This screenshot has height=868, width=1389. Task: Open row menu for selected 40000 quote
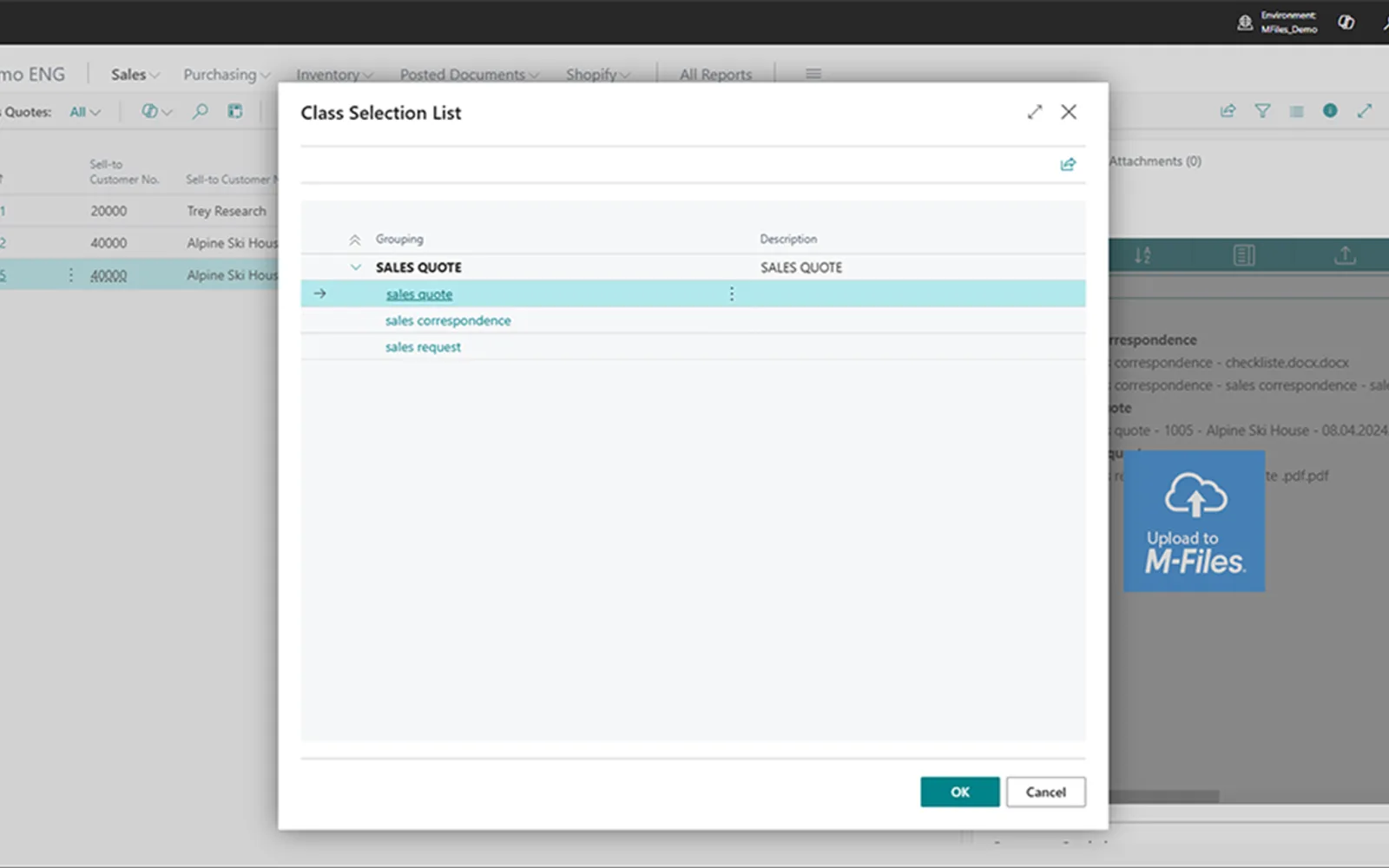point(70,275)
